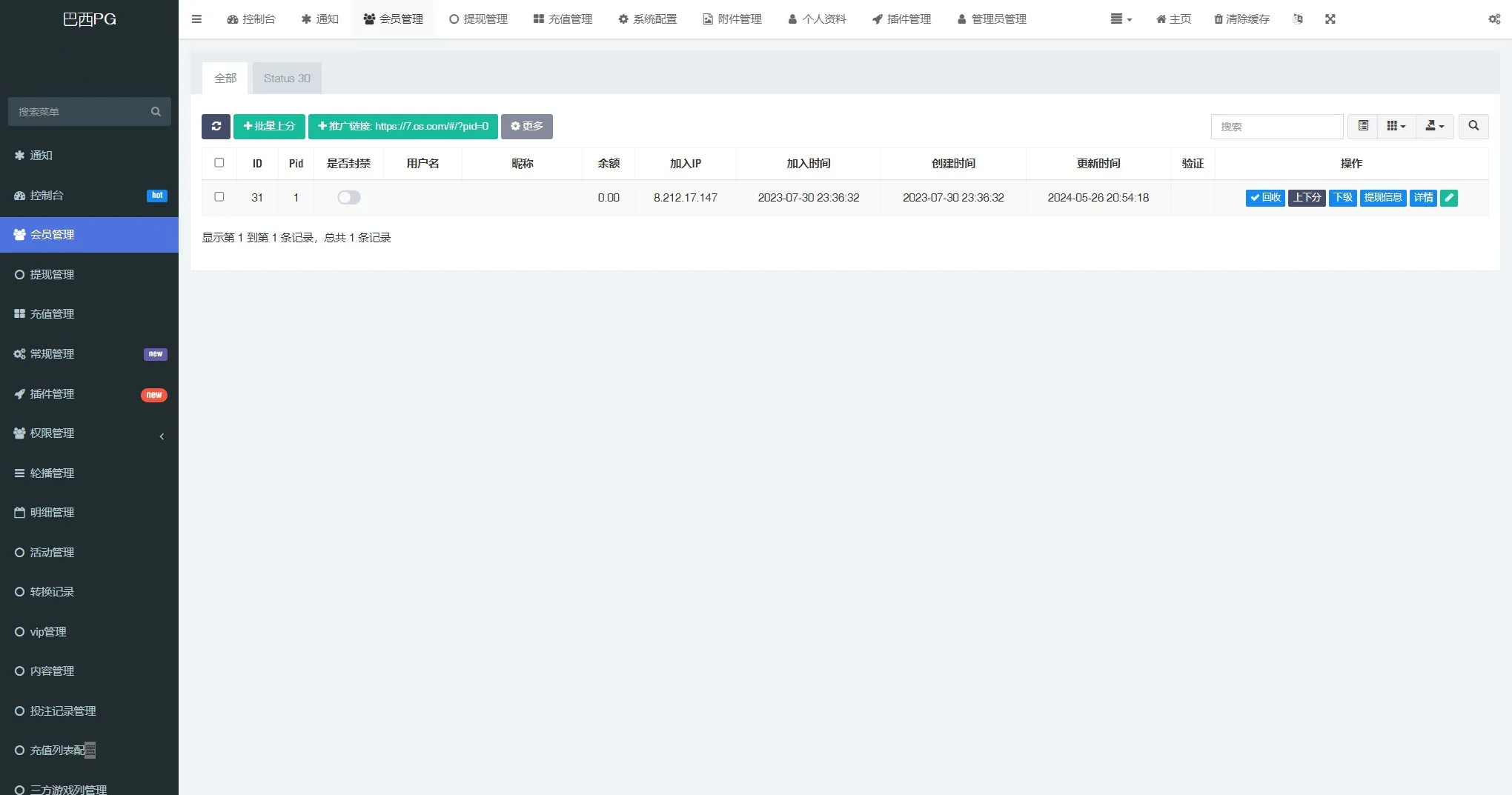The height and width of the screenshot is (795, 1512).
Task: Open the 清除缓存 cache clearing function
Action: coord(1241,19)
